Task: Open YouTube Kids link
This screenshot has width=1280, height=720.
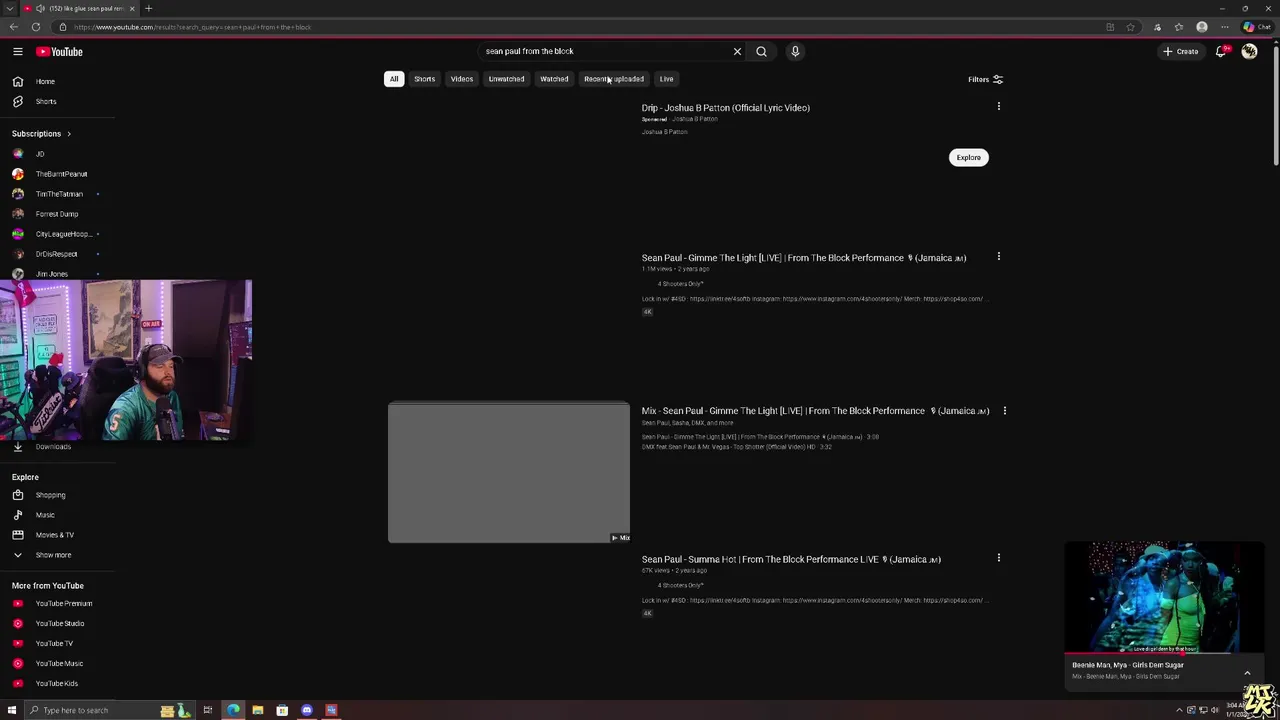Action: click(x=56, y=683)
